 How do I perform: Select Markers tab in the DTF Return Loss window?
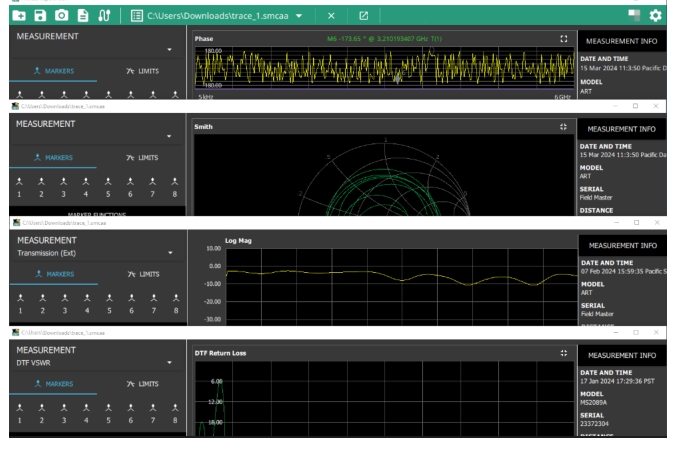(54, 384)
